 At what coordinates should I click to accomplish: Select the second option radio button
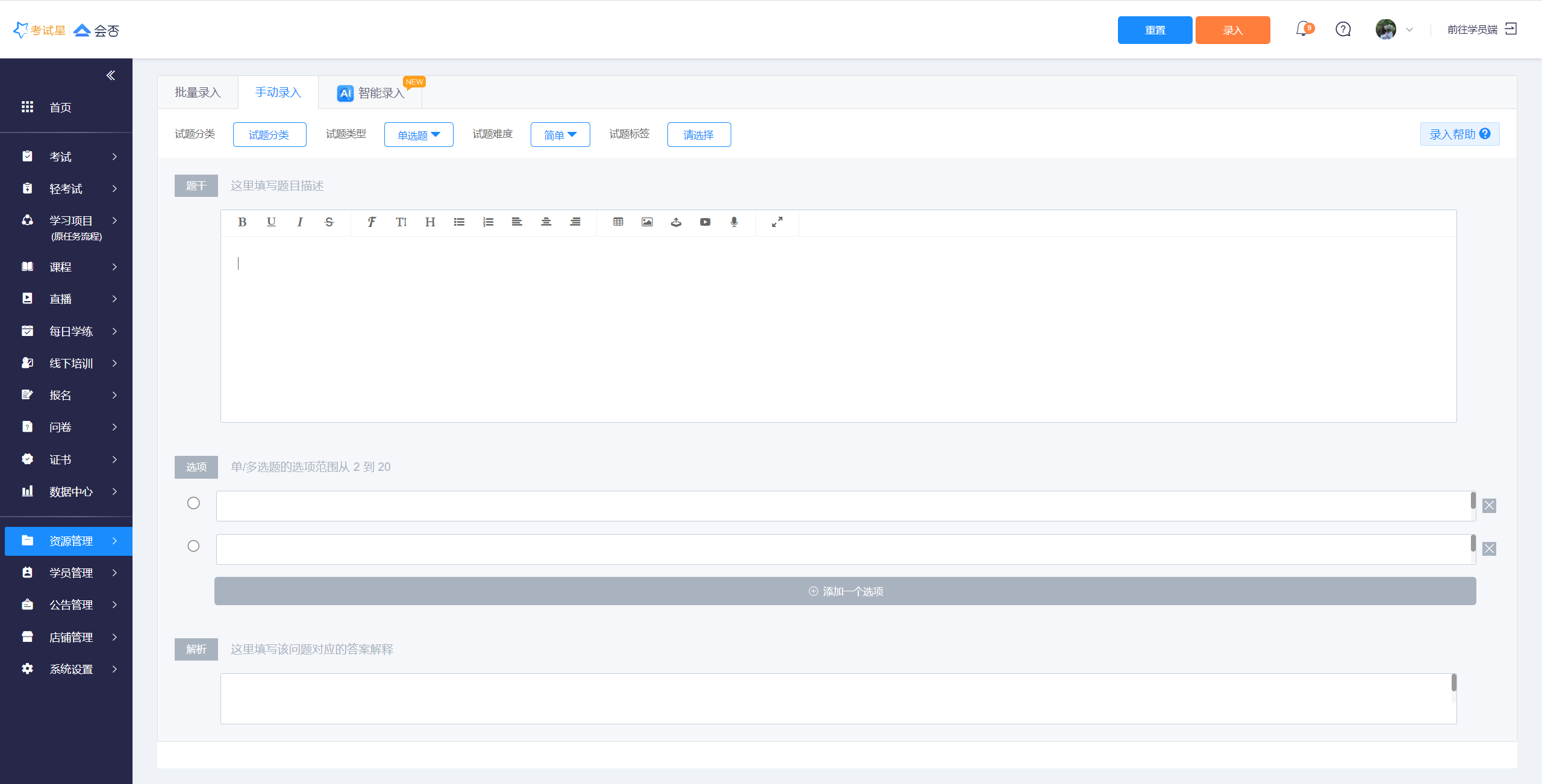click(x=193, y=546)
